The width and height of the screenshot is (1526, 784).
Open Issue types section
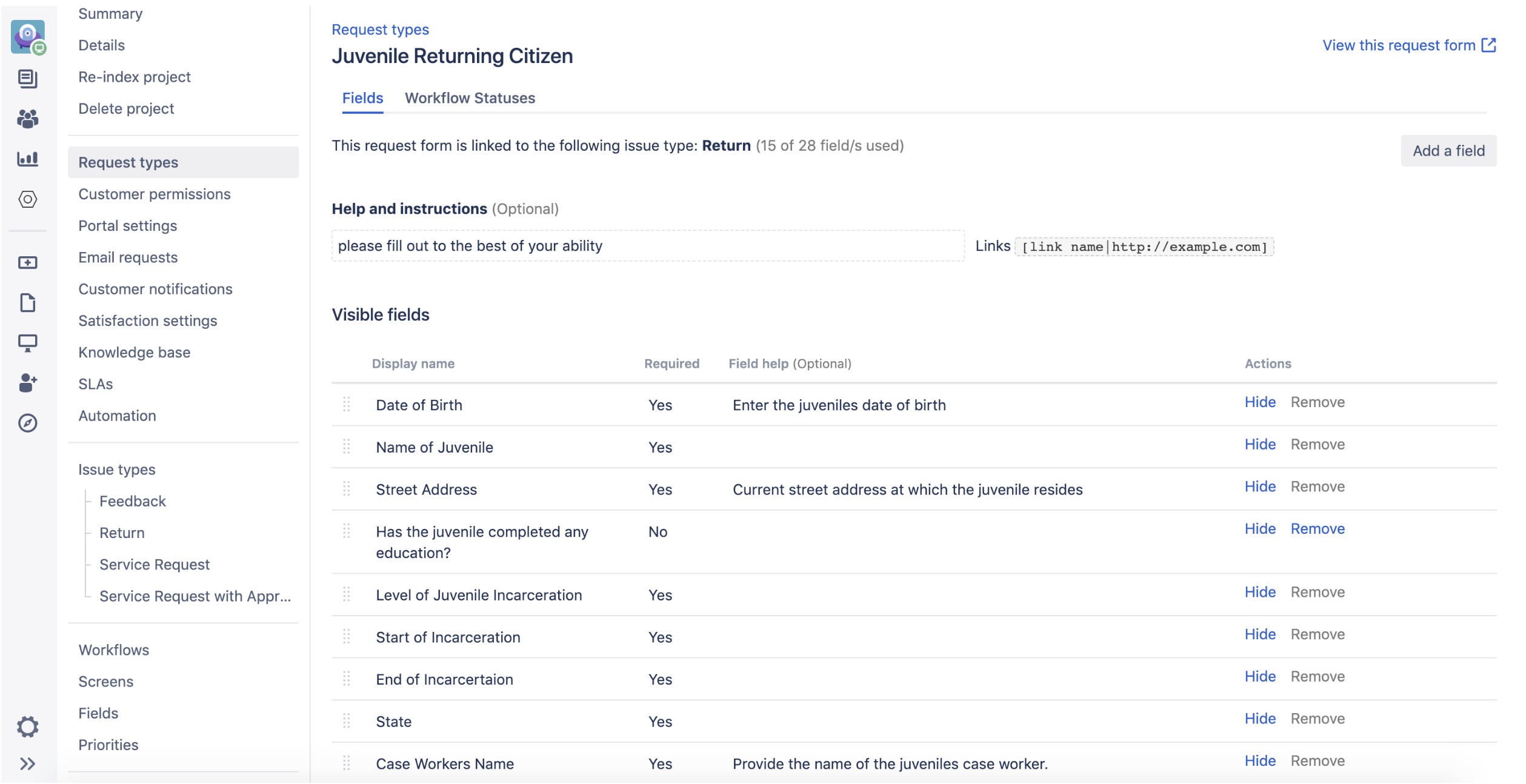pos(117,470)
